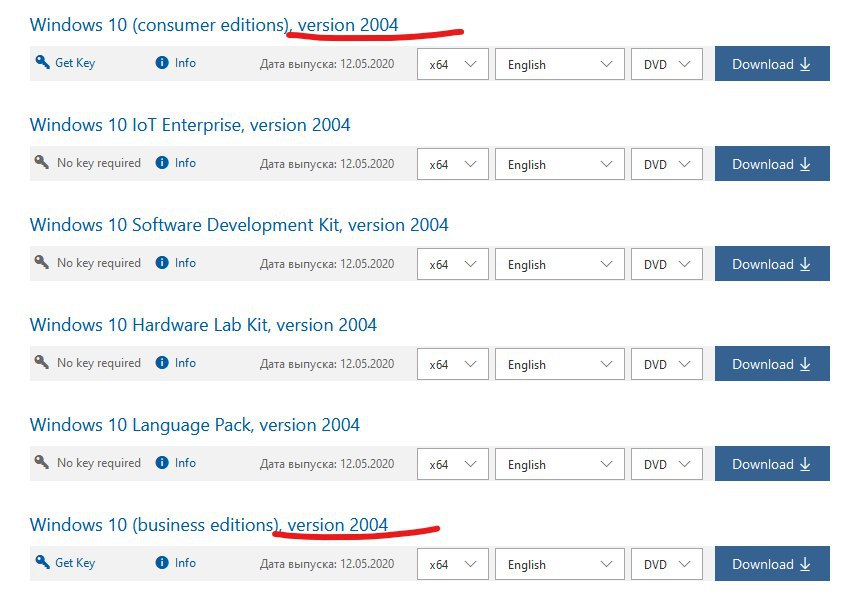Image resolution: width=857 pixels, height=606 pixels.
Task: Open x64 dropdown for Hardware Lab Kit
Action: point(453,364)
